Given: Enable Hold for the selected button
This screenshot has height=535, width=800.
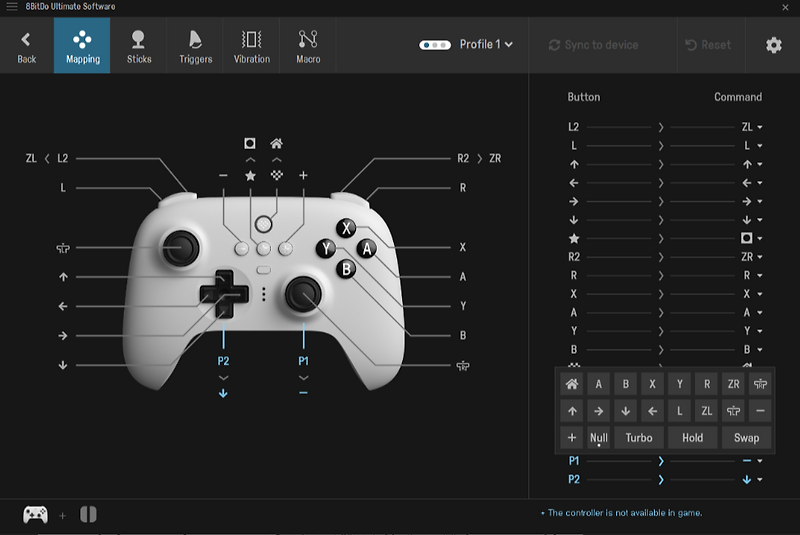Looking at the screenshot, I should [693, 438].
